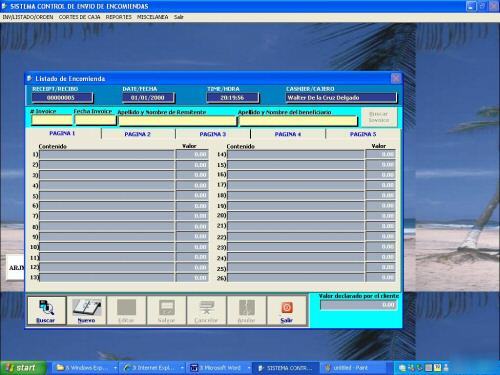The width and height of the screenshot is (500, 375).
Task: Click the Nuevo notebook icon button
Action: pyautogui.click(x=86, y=311)
